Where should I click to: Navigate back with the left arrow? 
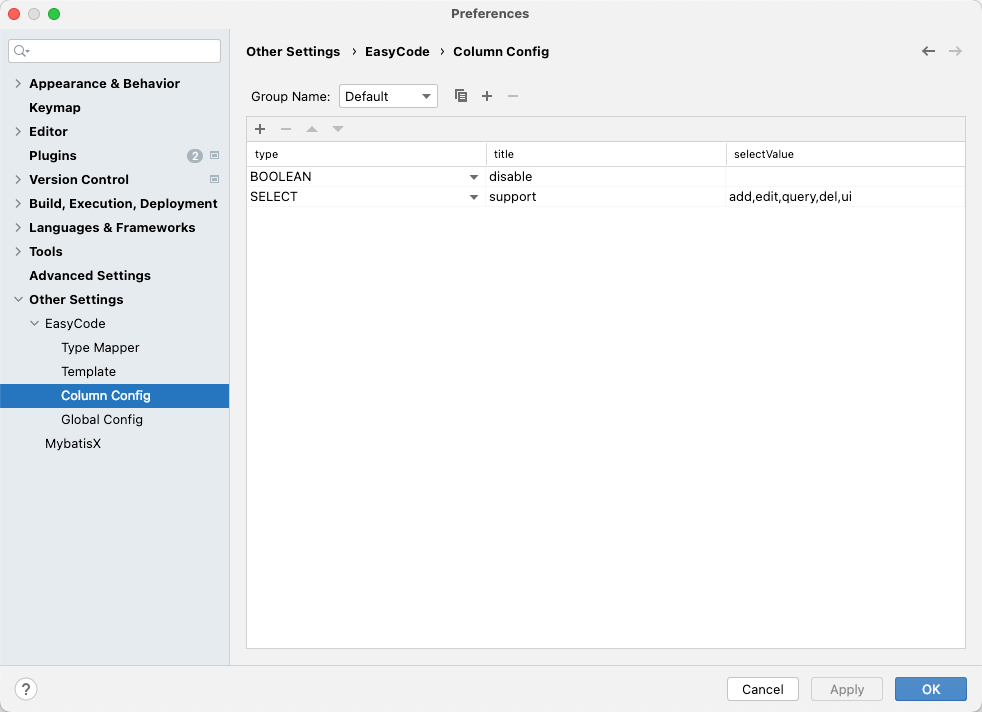click(928, 51)
